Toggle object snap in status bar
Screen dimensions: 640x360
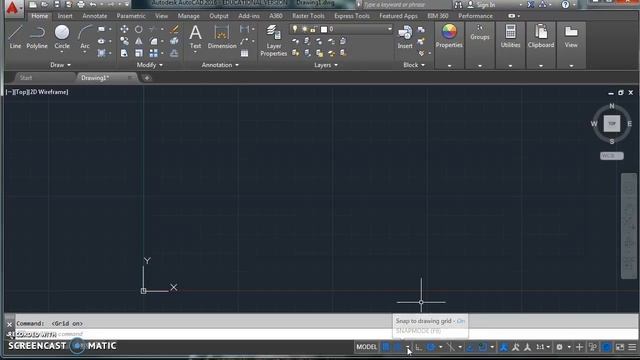pos(482,347)
